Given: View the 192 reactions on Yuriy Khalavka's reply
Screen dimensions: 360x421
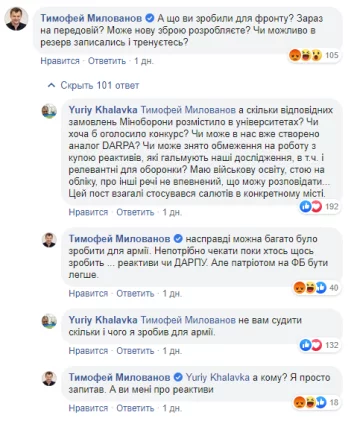Looking at the screenshot, I should pos(319,206).
